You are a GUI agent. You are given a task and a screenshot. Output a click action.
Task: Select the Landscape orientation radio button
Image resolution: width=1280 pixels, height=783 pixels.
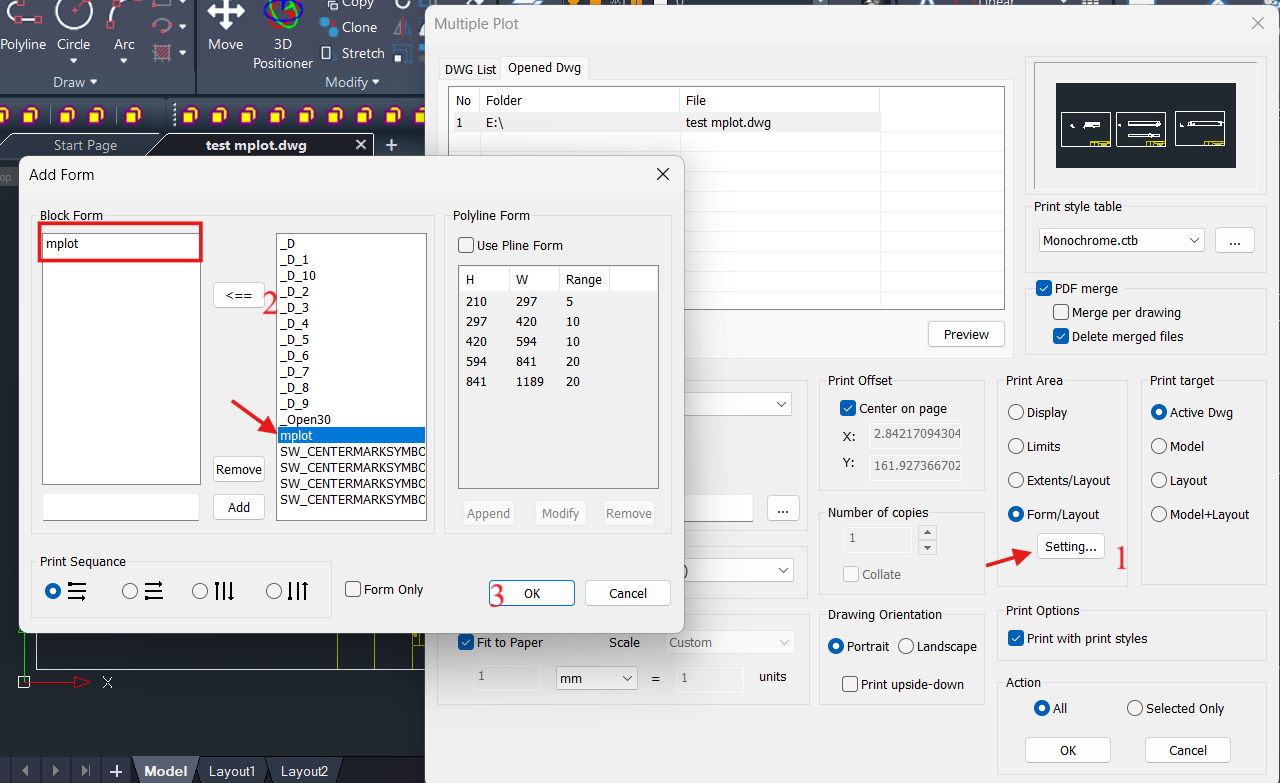[906, 647]
